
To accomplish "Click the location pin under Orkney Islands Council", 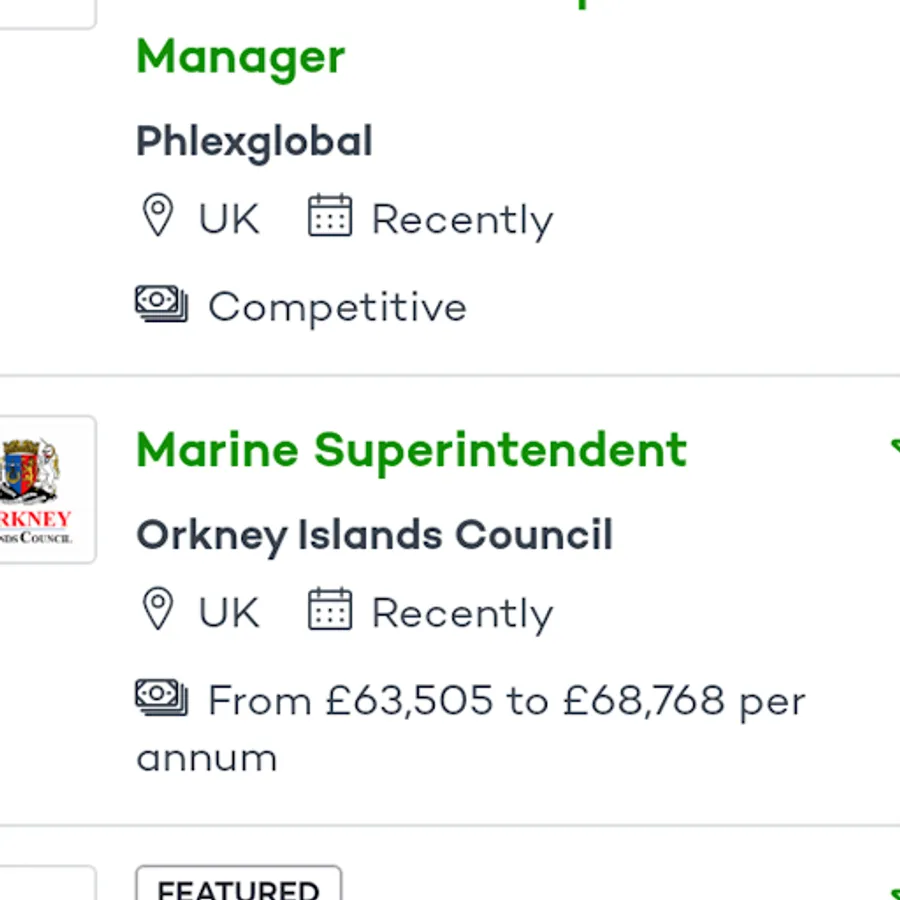I will (x=158, y=610).
